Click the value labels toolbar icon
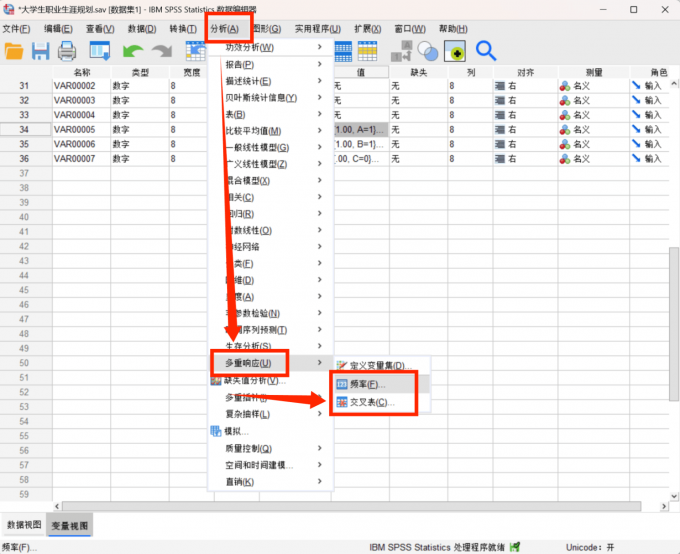The width and height of the screenshot is (680, 554). pyautogui.click(x=402, y=51)
